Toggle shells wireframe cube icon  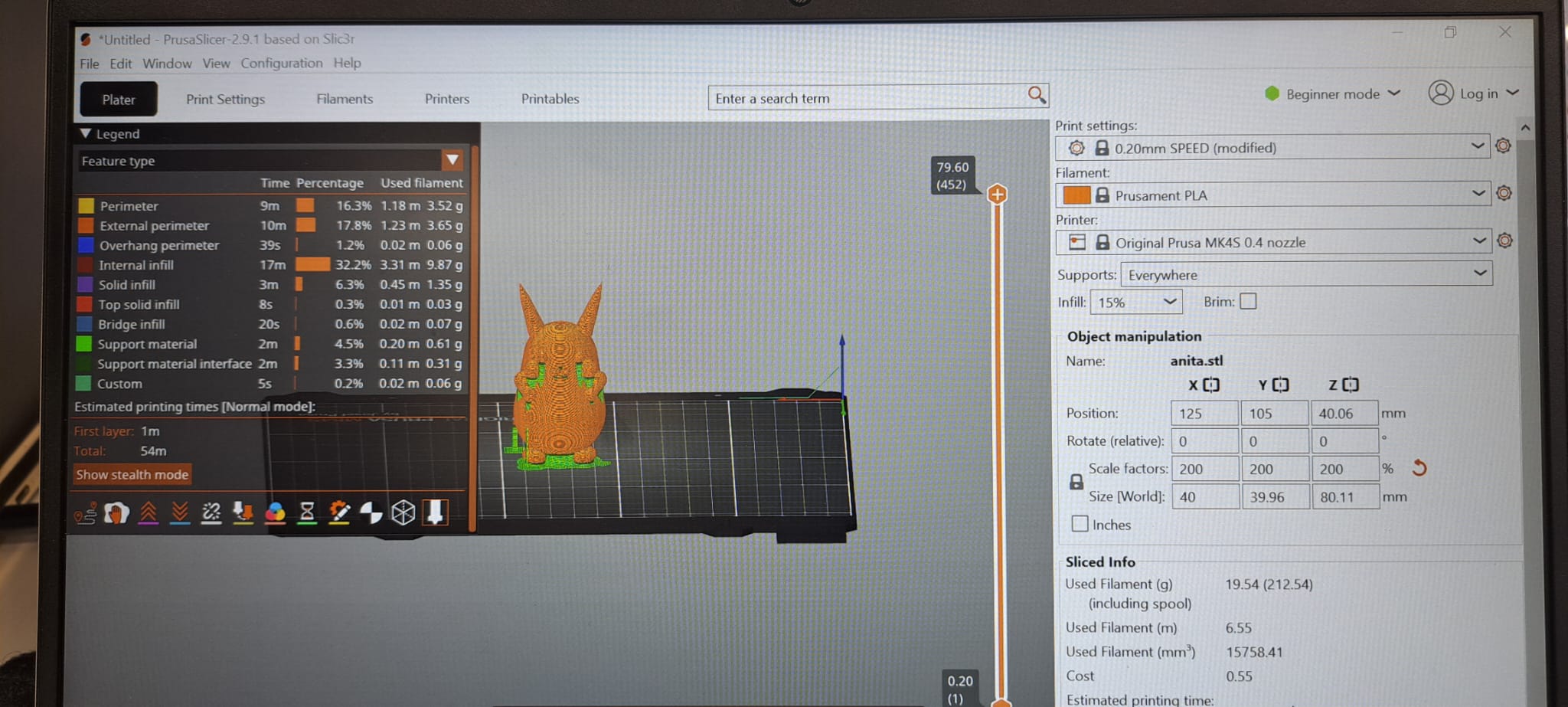coord(403,512)
